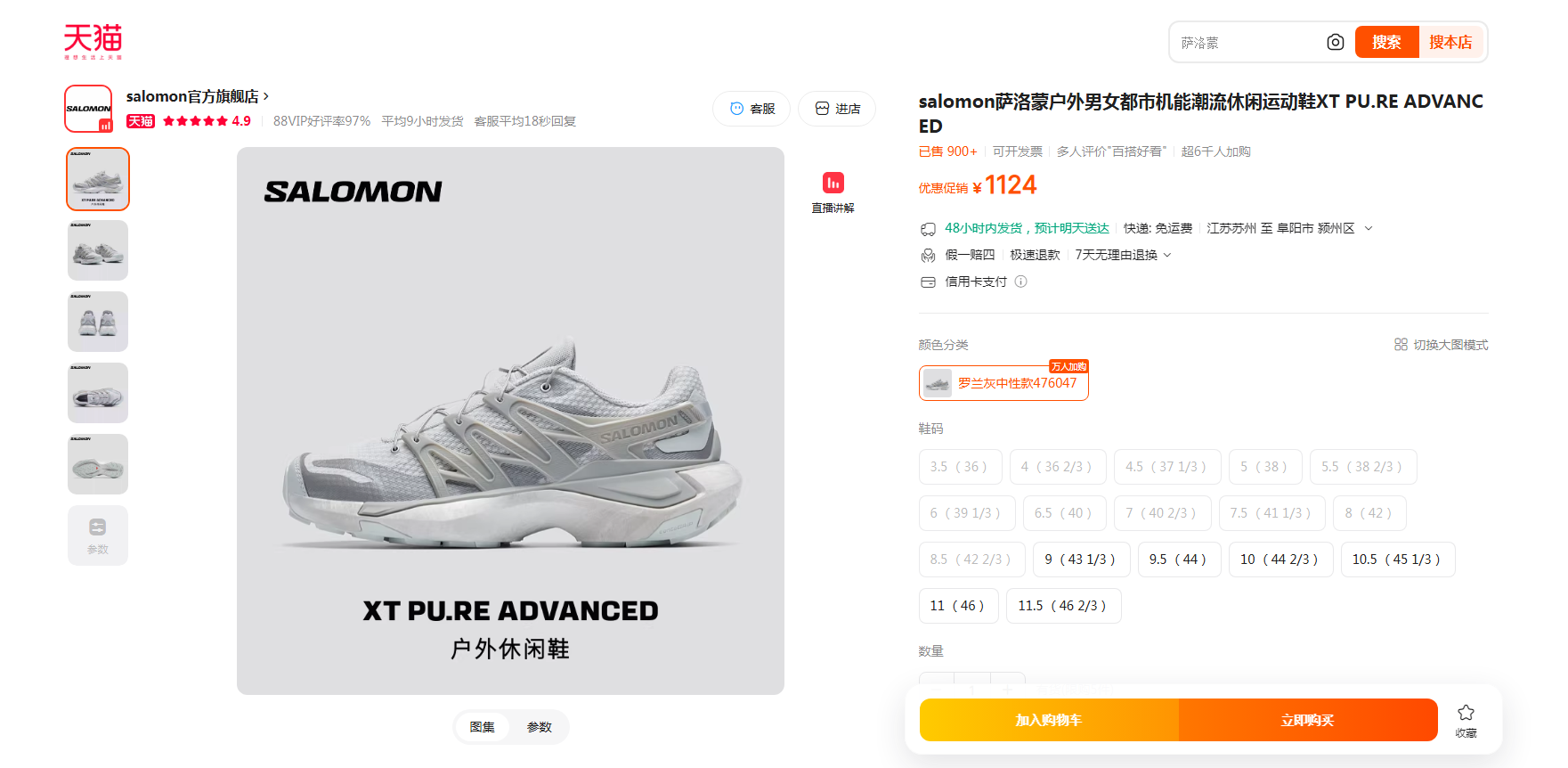Select shoe size 10.5 (45 1/3)

1398,560
